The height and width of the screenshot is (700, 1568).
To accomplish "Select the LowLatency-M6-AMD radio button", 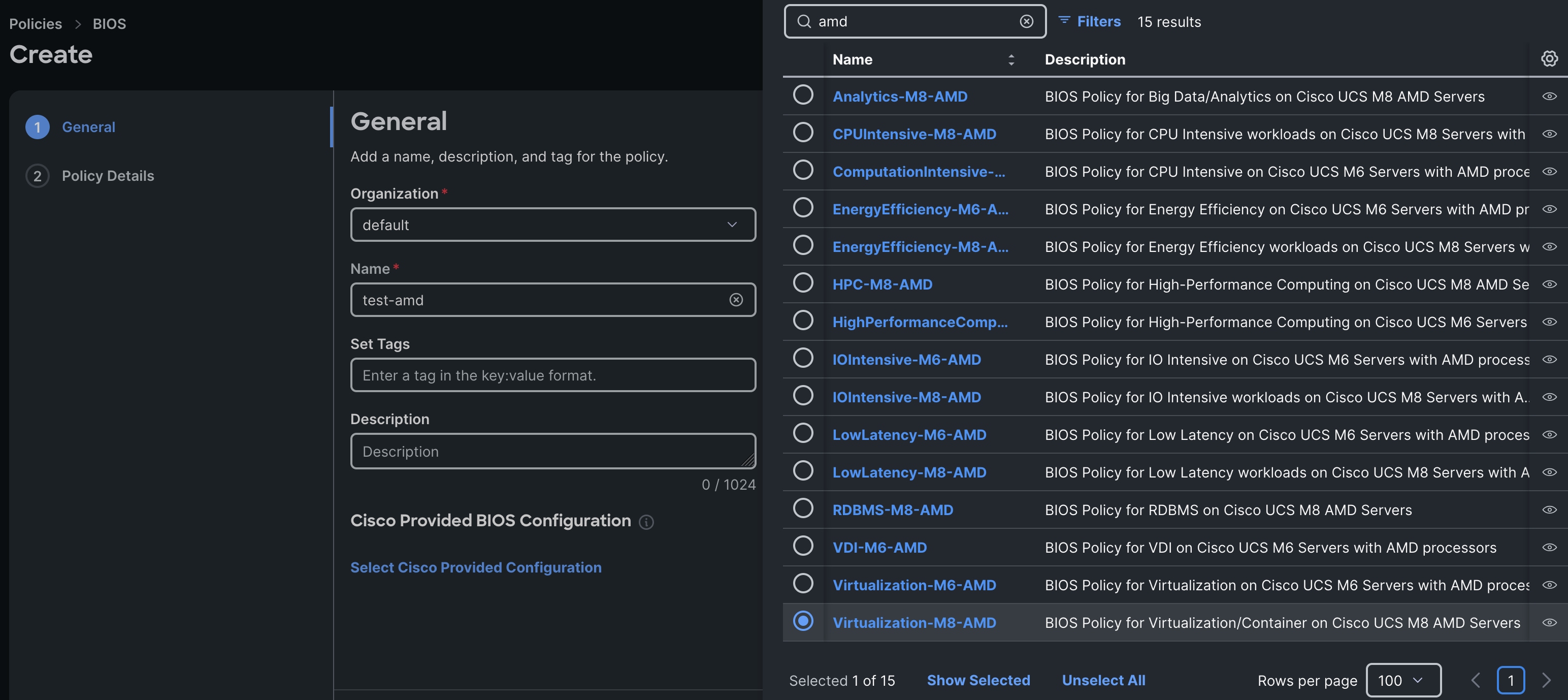I will point(803,433).
